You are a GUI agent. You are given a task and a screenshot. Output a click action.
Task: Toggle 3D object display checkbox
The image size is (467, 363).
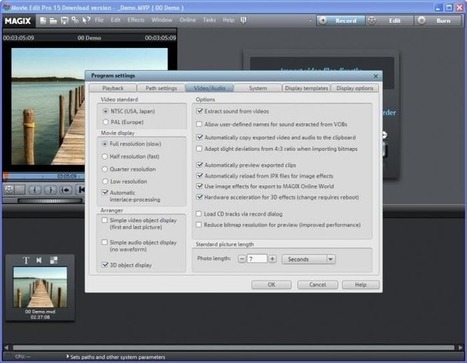[x=105, y=265]
